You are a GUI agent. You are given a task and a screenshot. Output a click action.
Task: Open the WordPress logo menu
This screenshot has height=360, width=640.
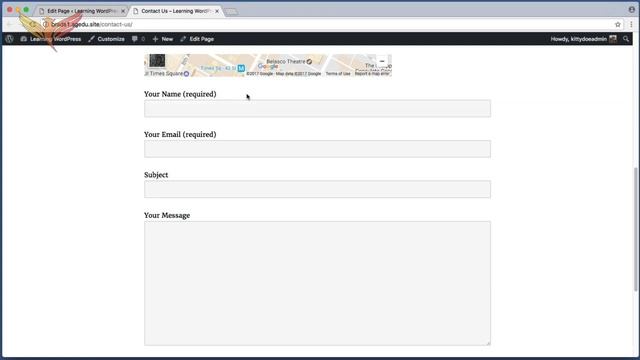point(9,39)
